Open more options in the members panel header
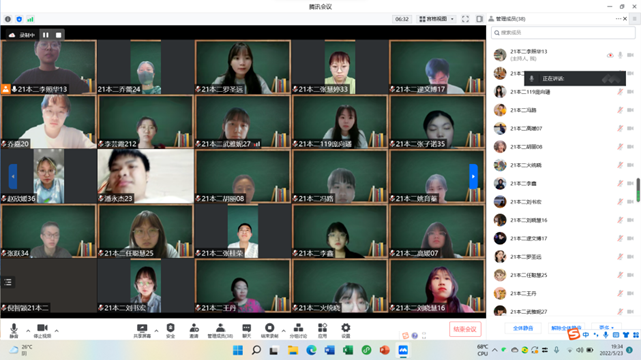641x360 pixels. coord(618,19)
